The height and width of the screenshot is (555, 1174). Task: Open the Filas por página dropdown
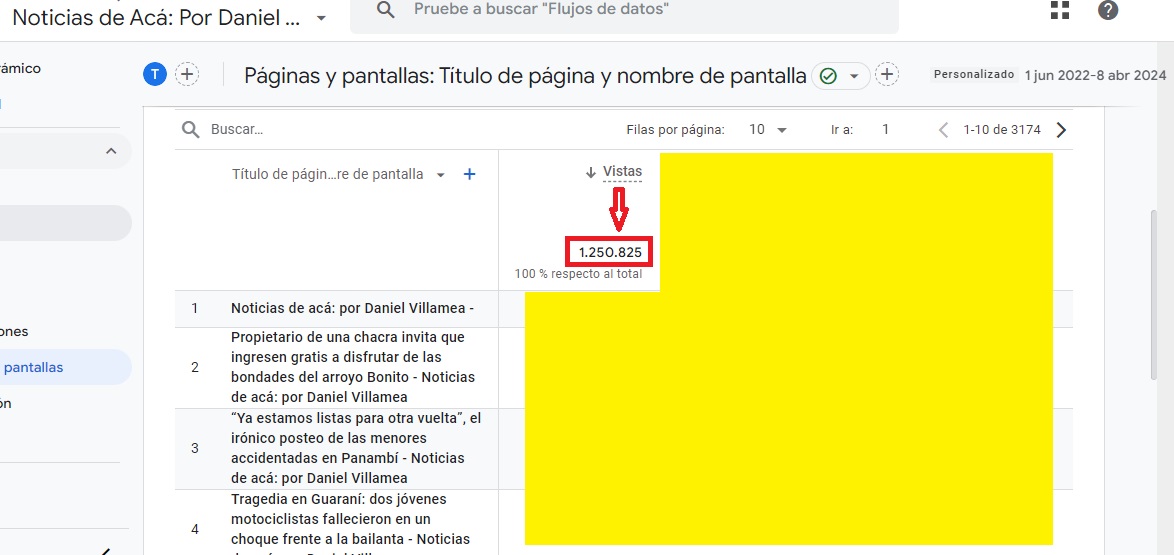[769, 130]
